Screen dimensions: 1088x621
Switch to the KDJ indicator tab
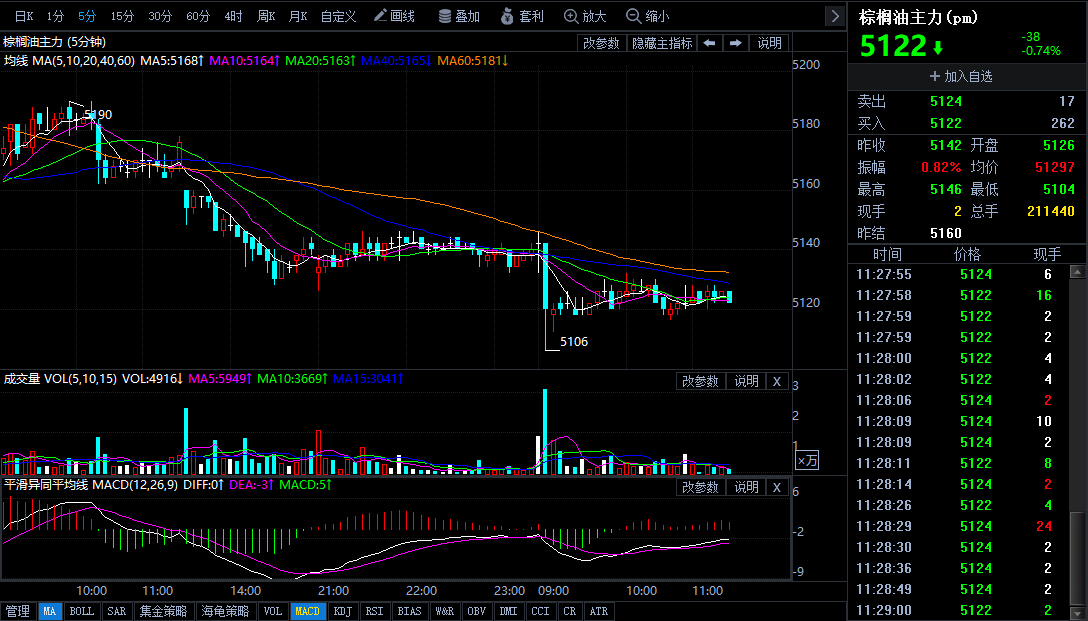pos(343,611)
